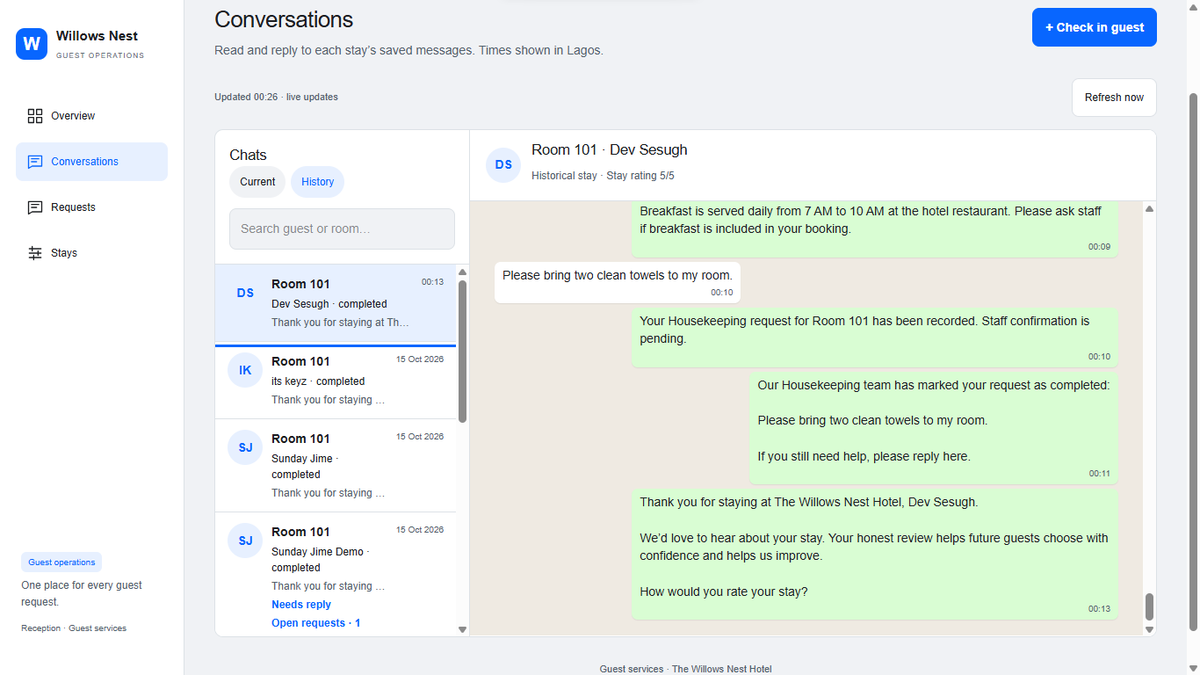This screenshot has height=675, width=1200.
Task: Click the Conversations chat icon in sidebar
Action: (35, 162)
